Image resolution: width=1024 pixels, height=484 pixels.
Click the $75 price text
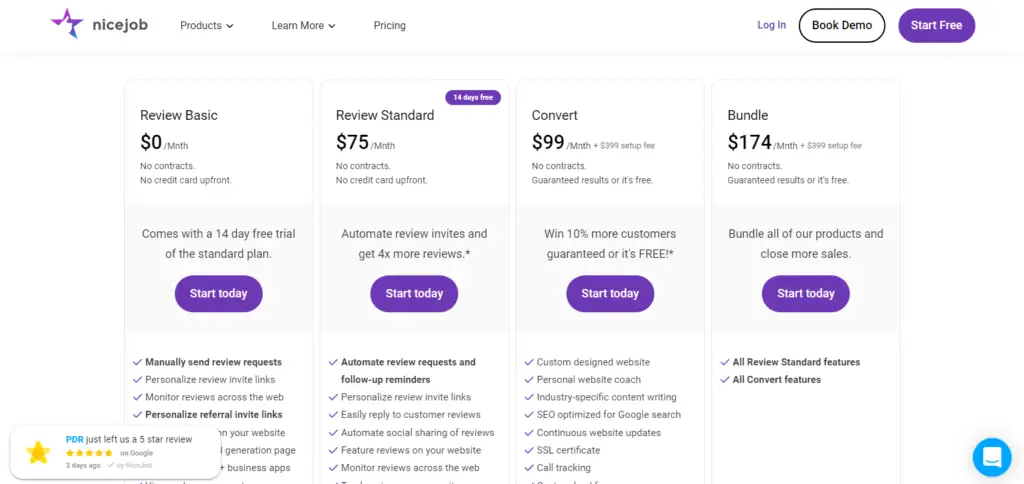[353, 142]
